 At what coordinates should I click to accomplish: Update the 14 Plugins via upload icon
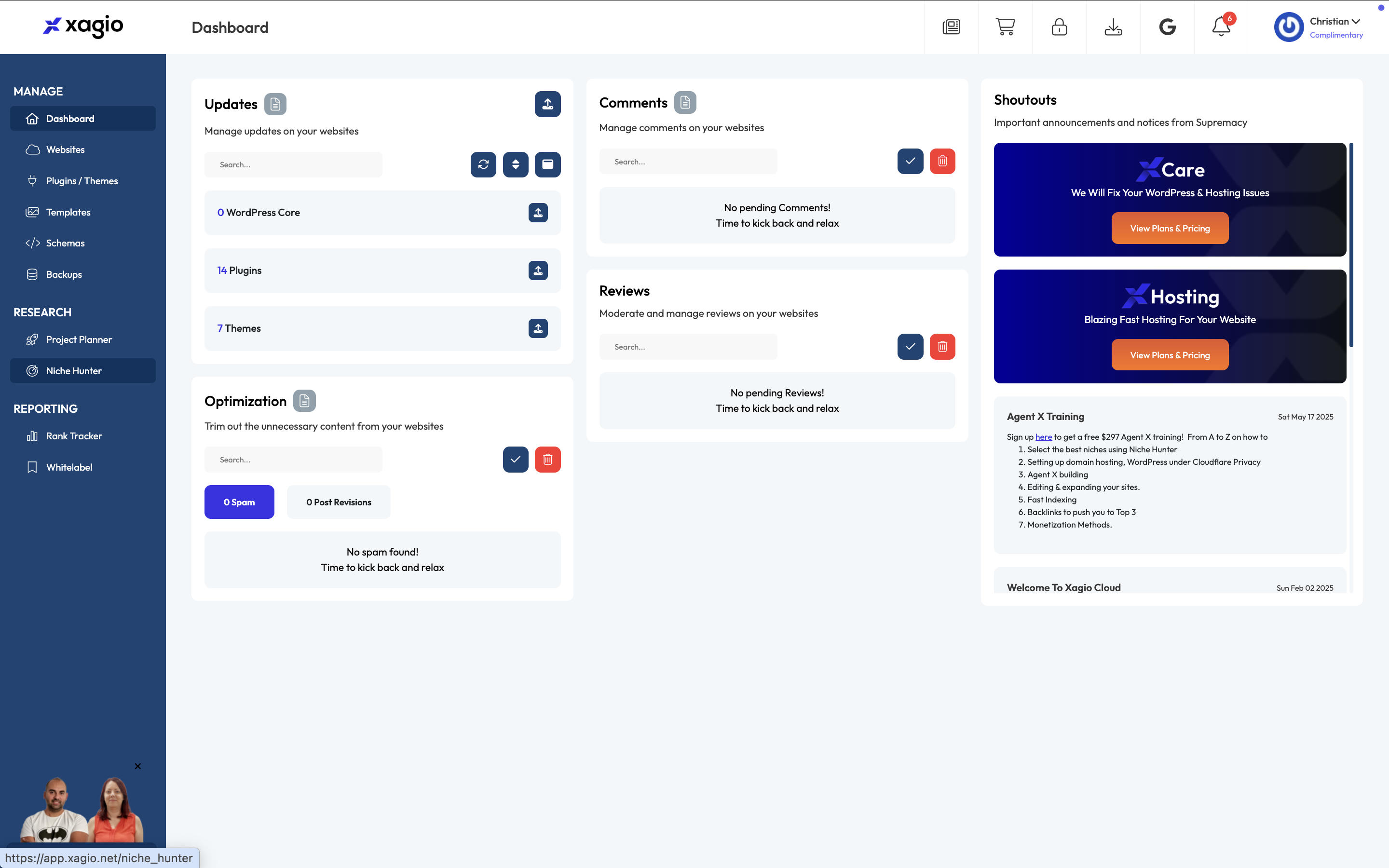click(538, 271)
